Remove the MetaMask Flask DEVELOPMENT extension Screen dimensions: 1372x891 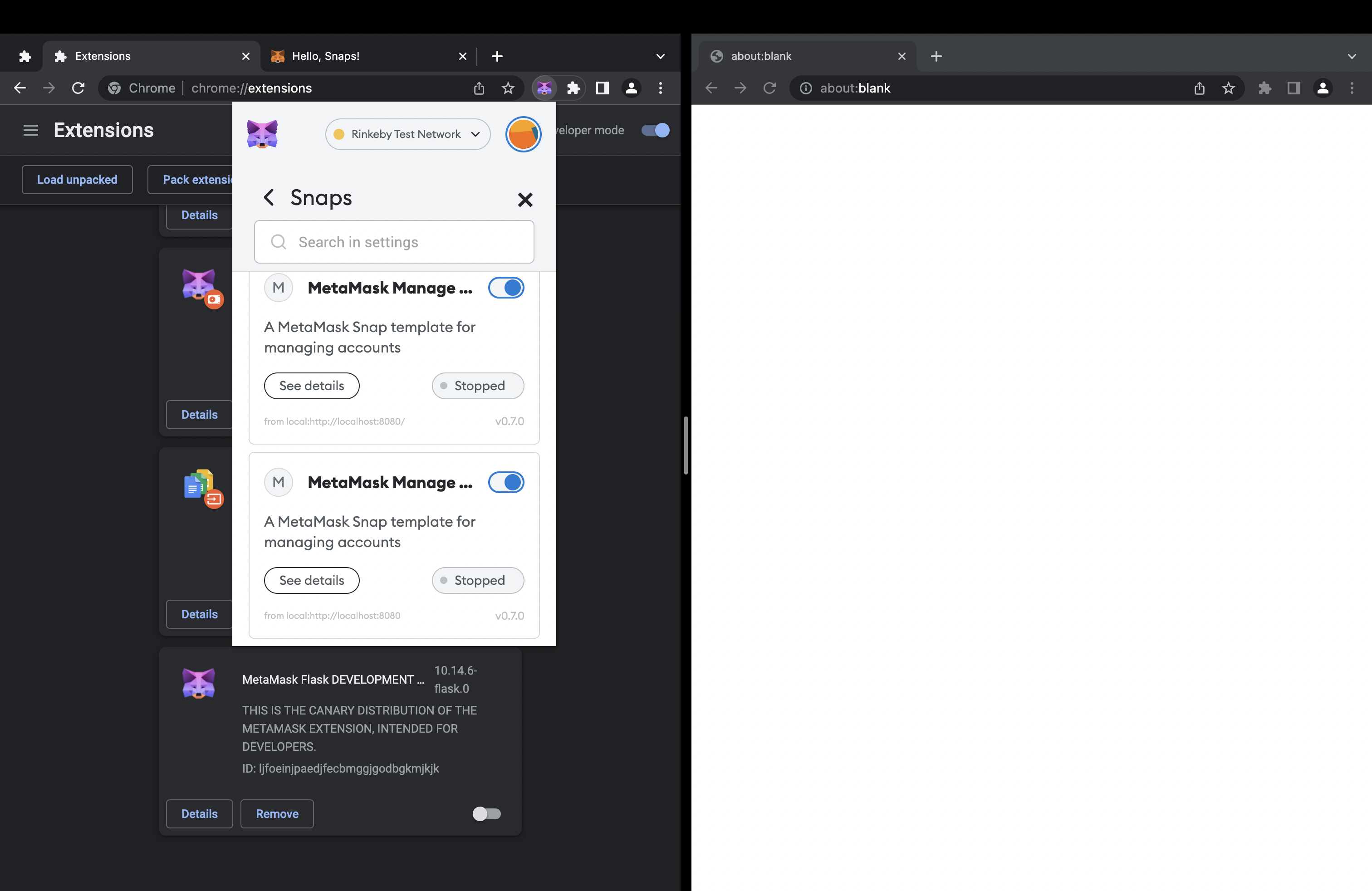277,814
